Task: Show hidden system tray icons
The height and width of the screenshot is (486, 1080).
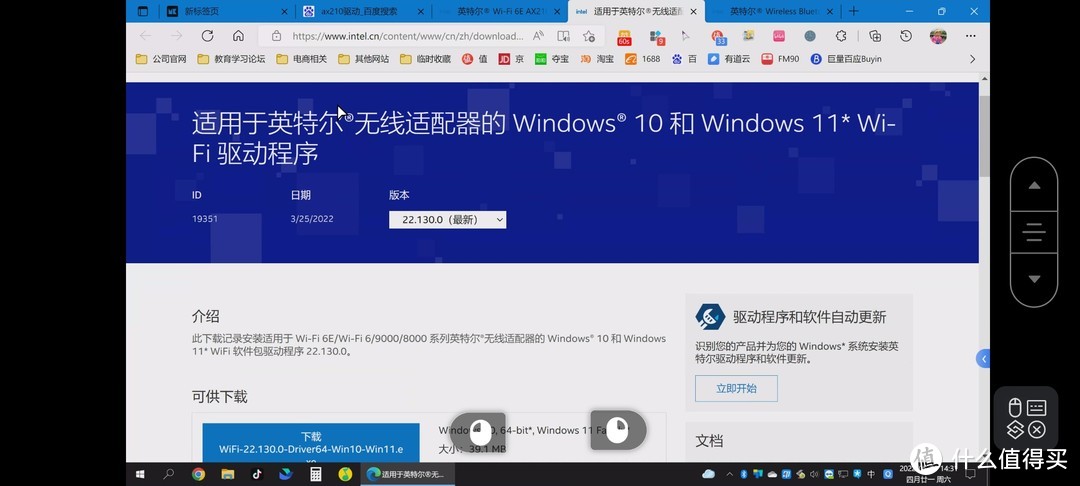Action: click(729, 474)
